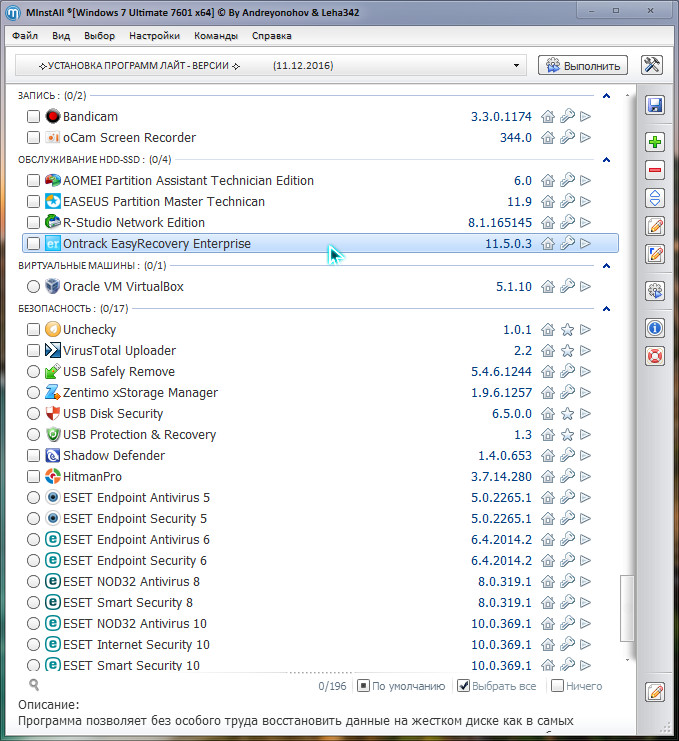
Task: Click the key icon on Bandicam row
Action: click(567, 116)
